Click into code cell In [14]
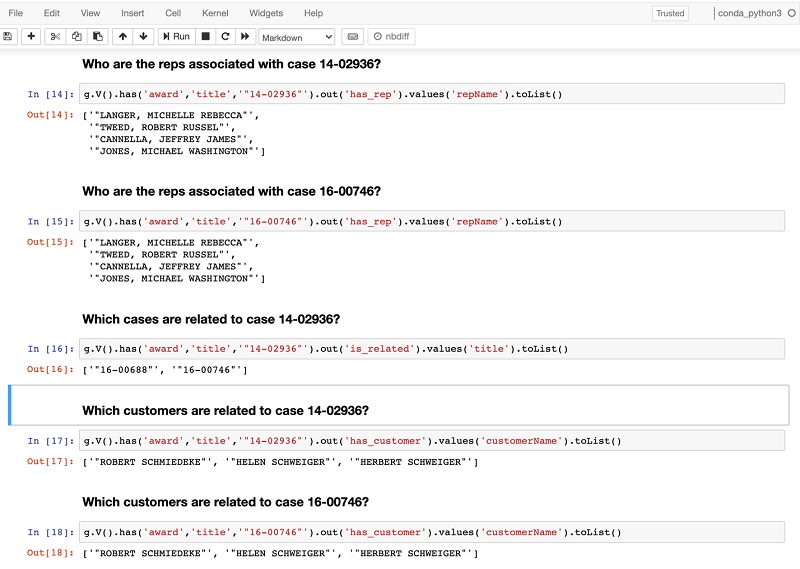 click(432, 94)
